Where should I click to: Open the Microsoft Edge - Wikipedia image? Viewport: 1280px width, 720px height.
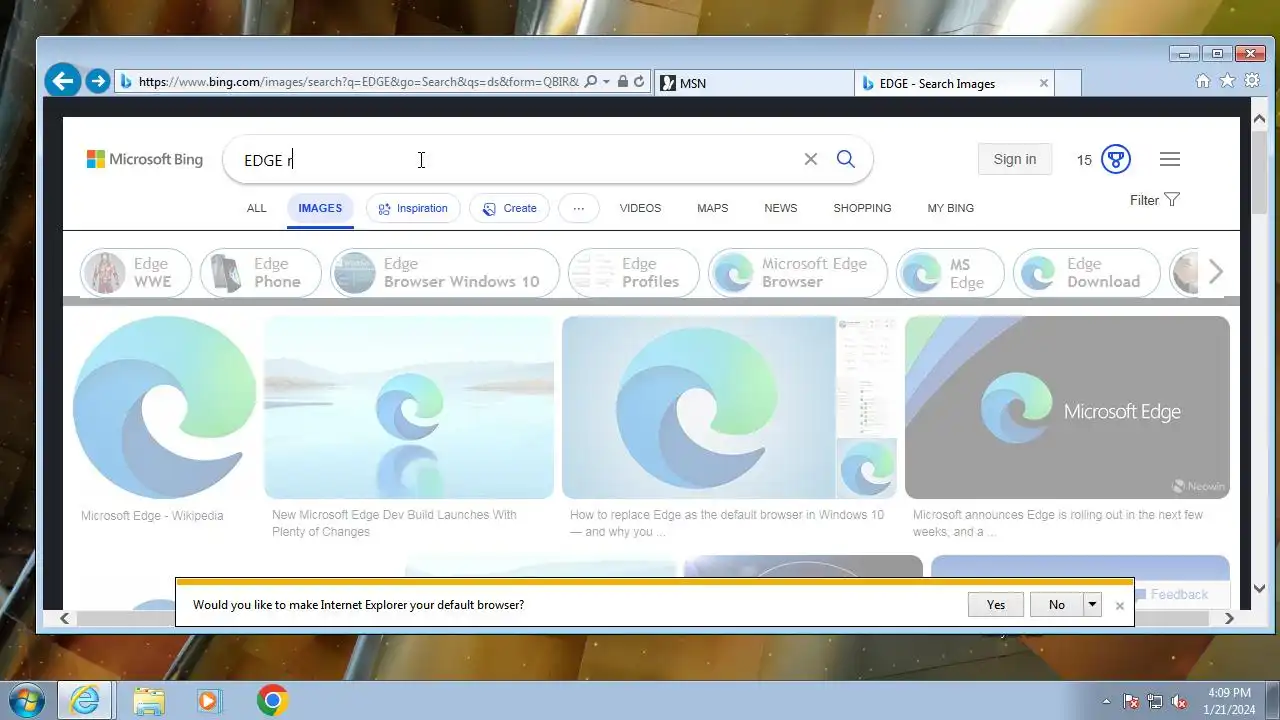pyautogui.click(x=164, y=407)
